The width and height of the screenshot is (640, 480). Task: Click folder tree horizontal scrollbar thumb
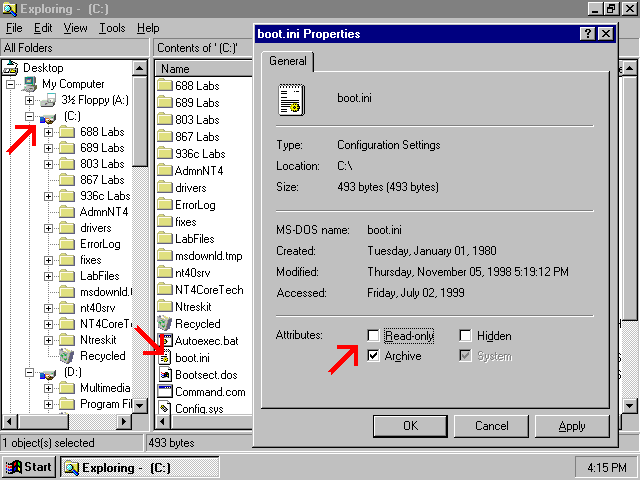(x=44, y=421)
